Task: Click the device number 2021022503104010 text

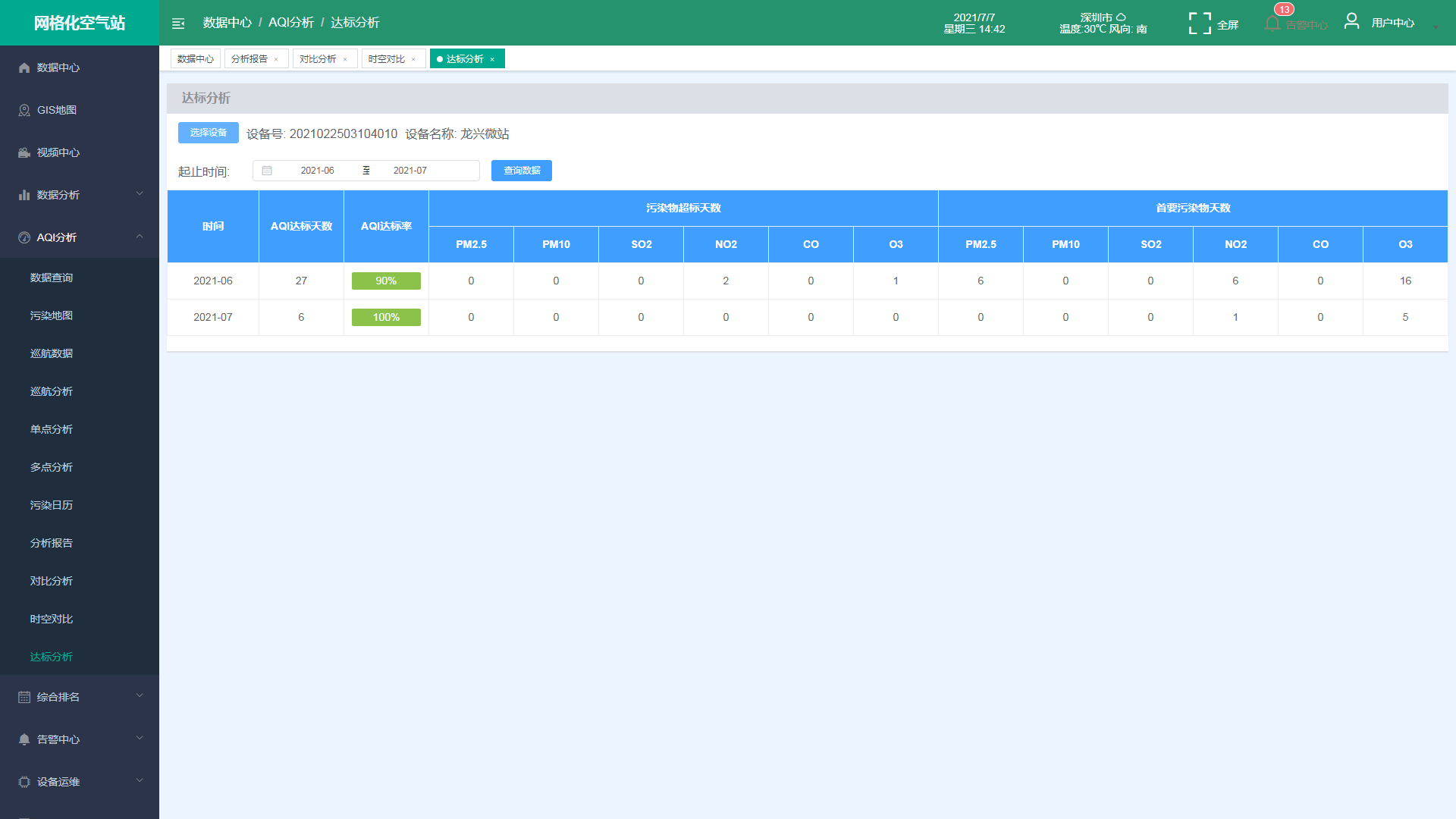Action: click(343, 134)
